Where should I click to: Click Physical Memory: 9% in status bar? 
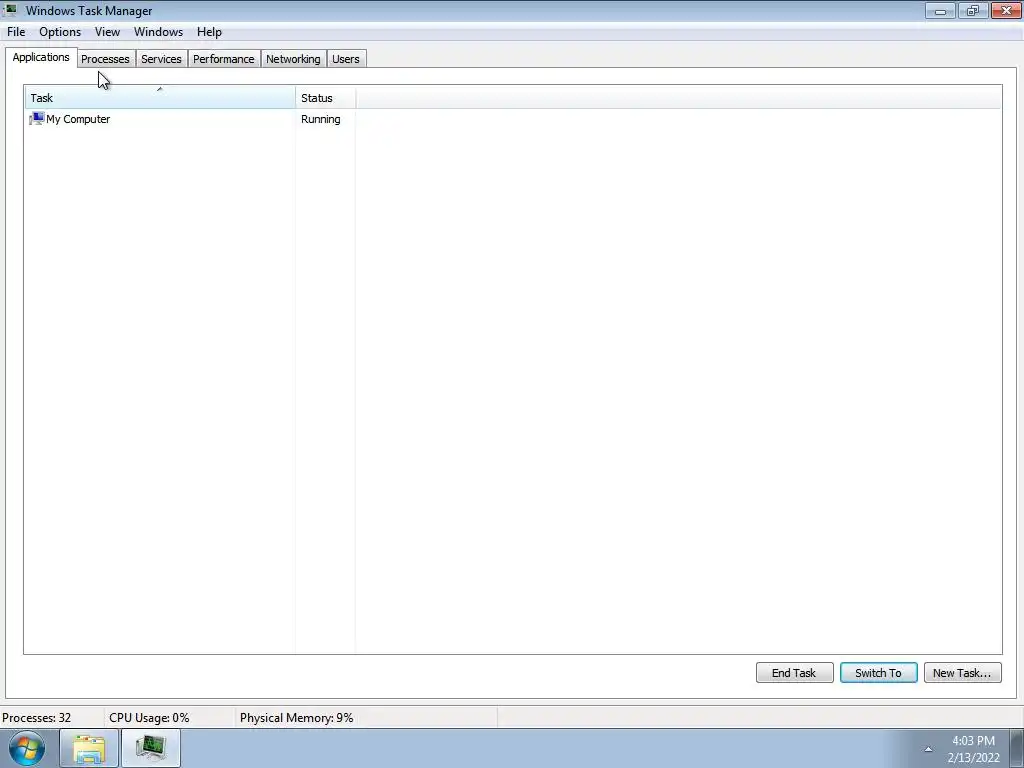(x=296, y=718)
